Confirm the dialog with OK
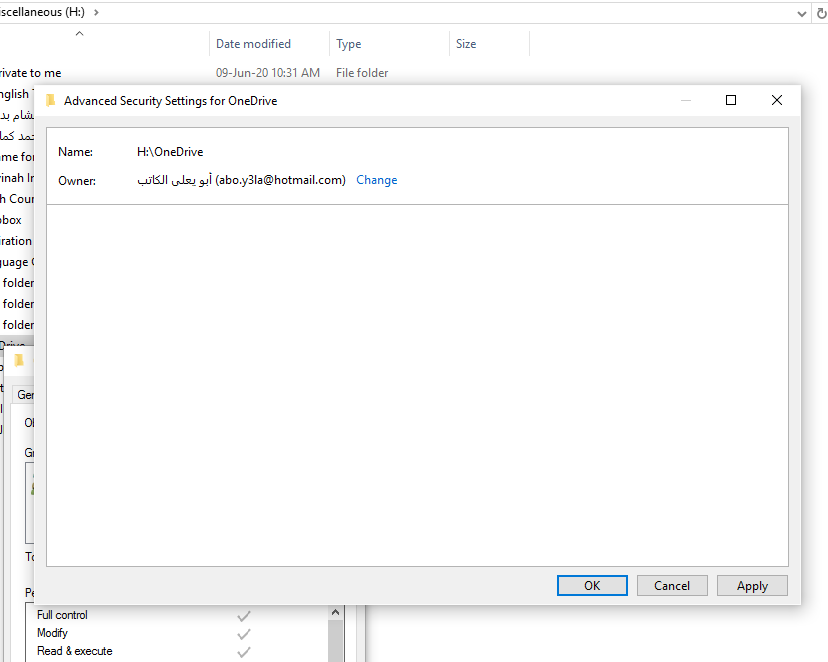The width and height of the screenshot is (828, 662). 592,585
